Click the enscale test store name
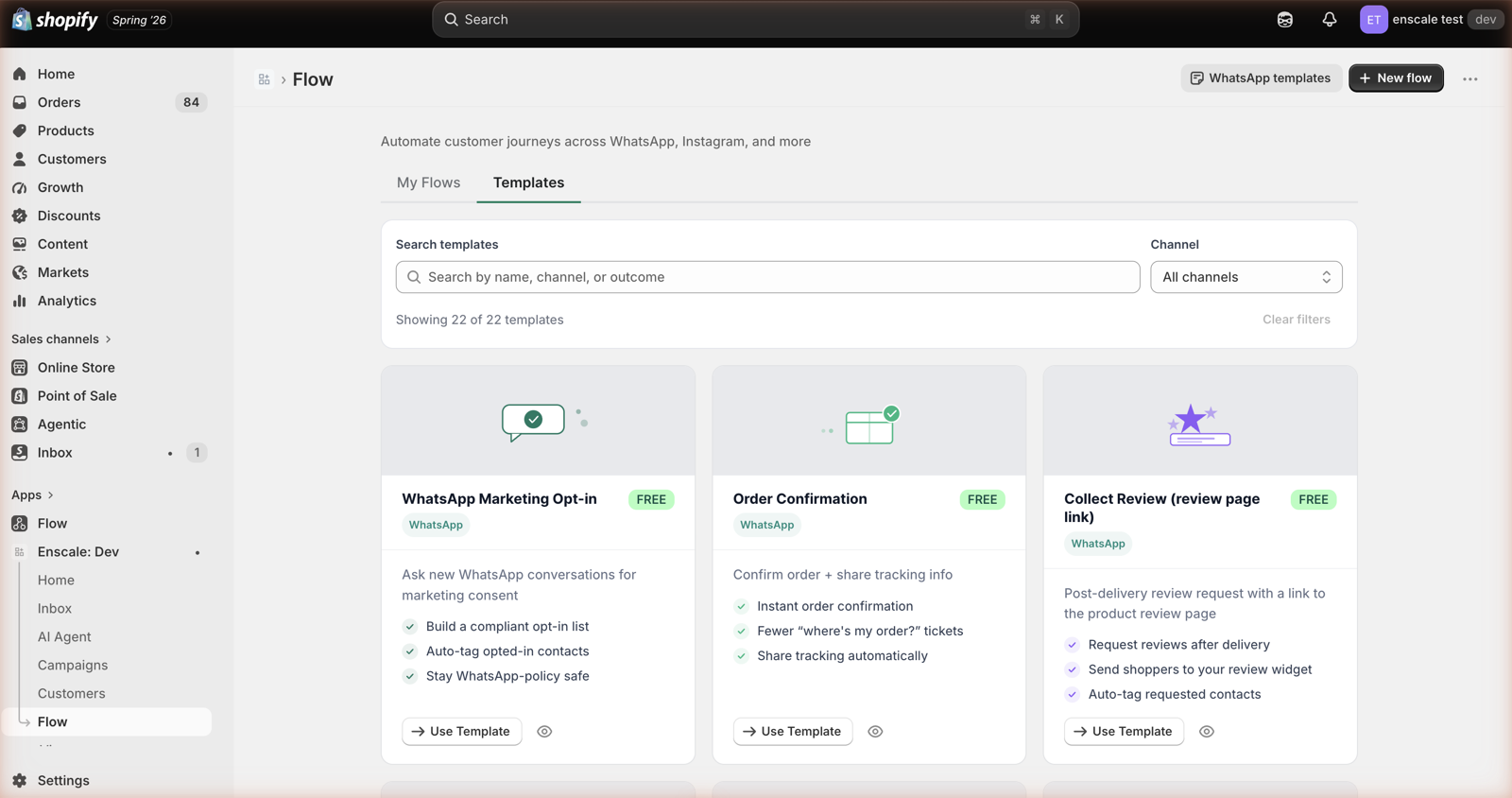Screen dimensions: 1512x798 click(x=1427, y=19)
